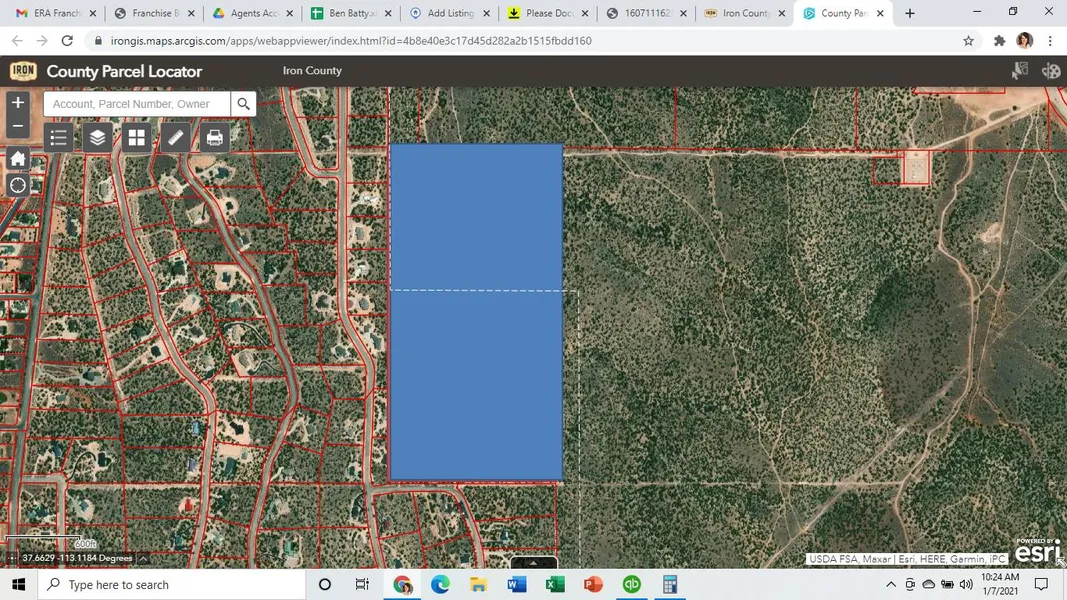Image resolution: width=1067 pixels, height=600 pixels.
Task: Open the Draw palette widget
Action: pyautogui.click(x=1051, y=71)
